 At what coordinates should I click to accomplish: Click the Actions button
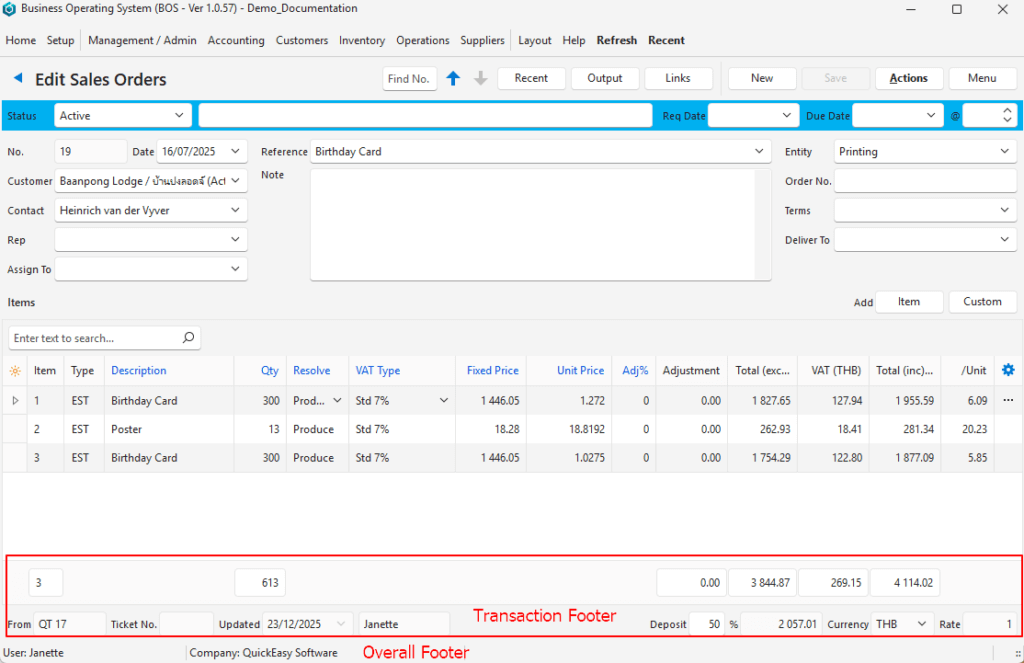(908, 78)
